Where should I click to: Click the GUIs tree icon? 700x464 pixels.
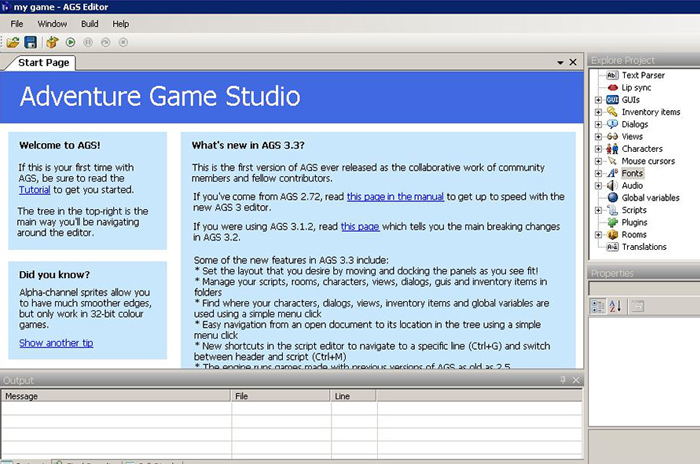click(612, 100)
